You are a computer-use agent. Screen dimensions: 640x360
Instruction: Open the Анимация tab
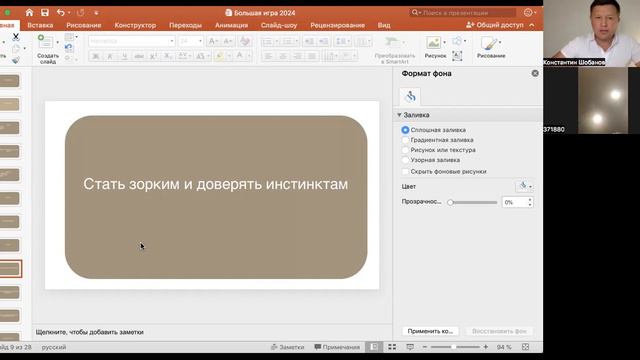[x=231, y=25]
